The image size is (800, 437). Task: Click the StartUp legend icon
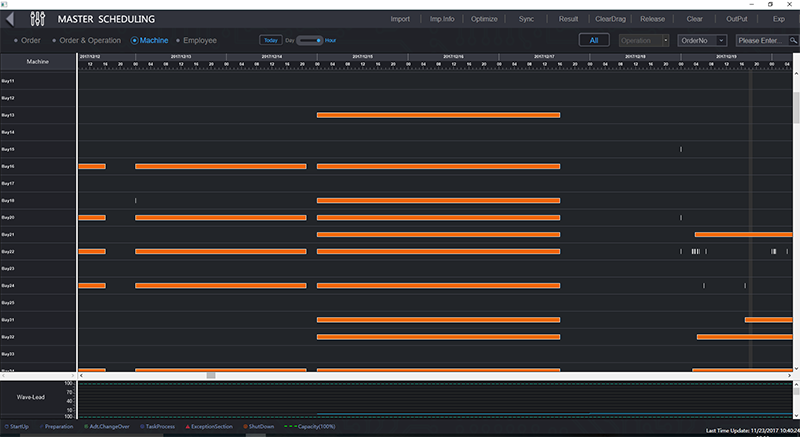click(5, 427)
